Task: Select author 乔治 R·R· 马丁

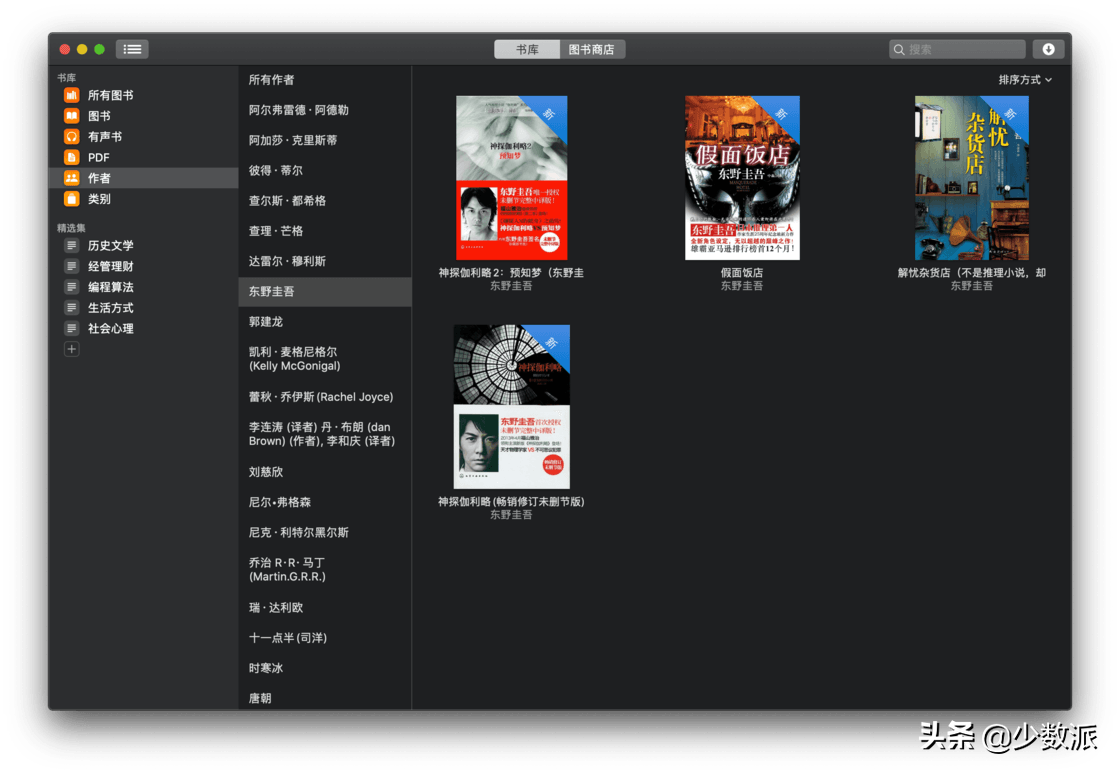Action: tap(325, 570)
